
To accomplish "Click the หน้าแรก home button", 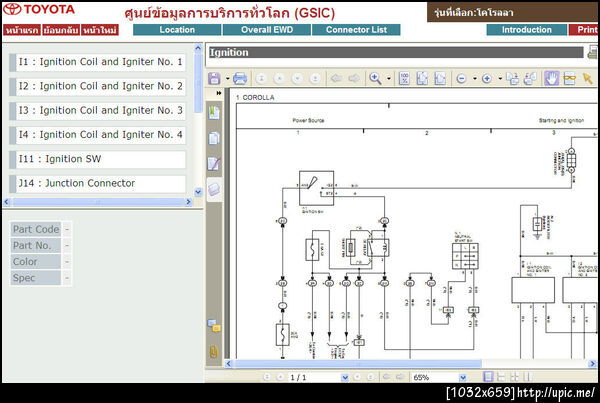I will (x=22, y=30).
